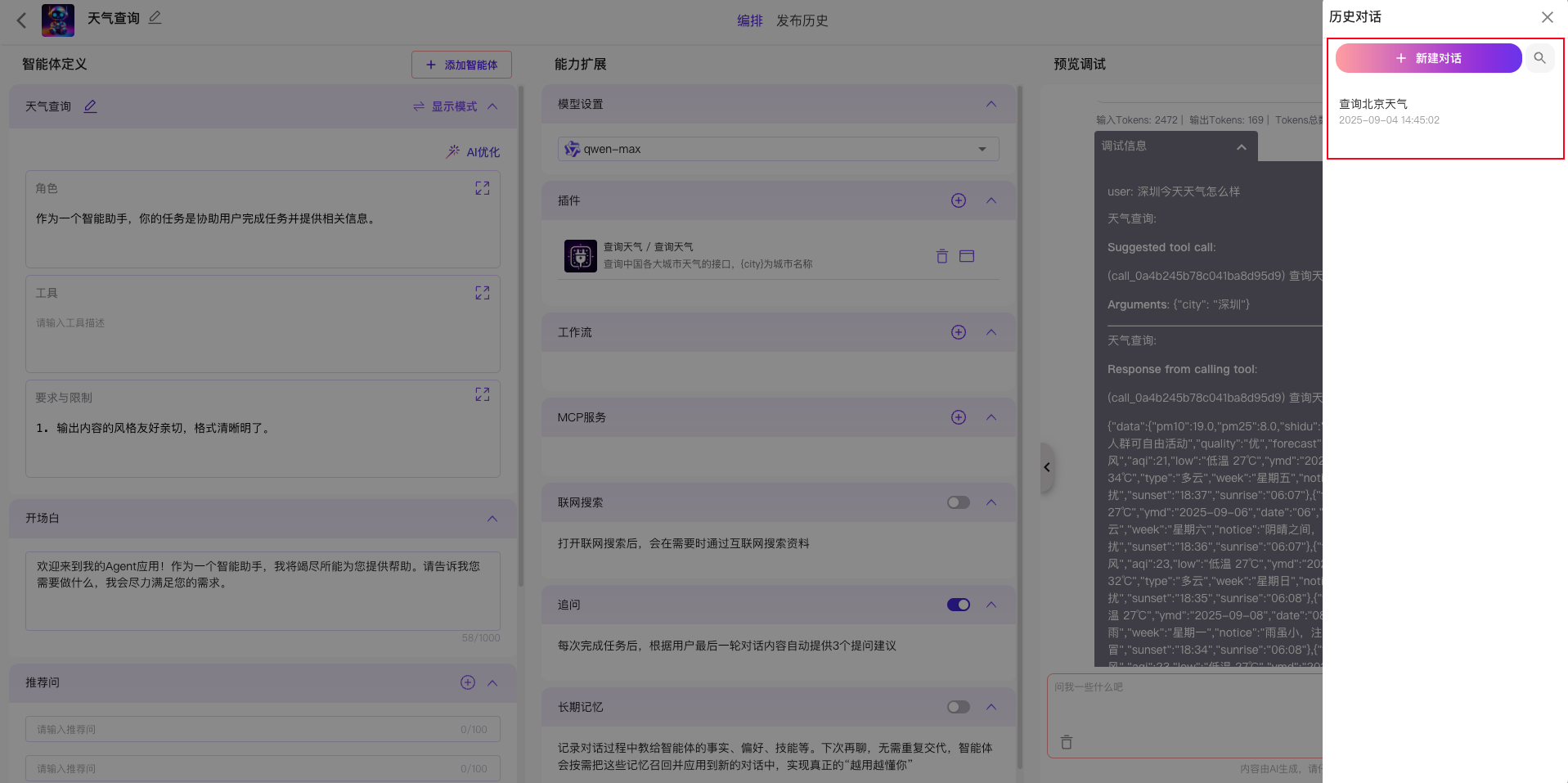
Task: Collapse the 追问 section
Action: tap(991, 605)
